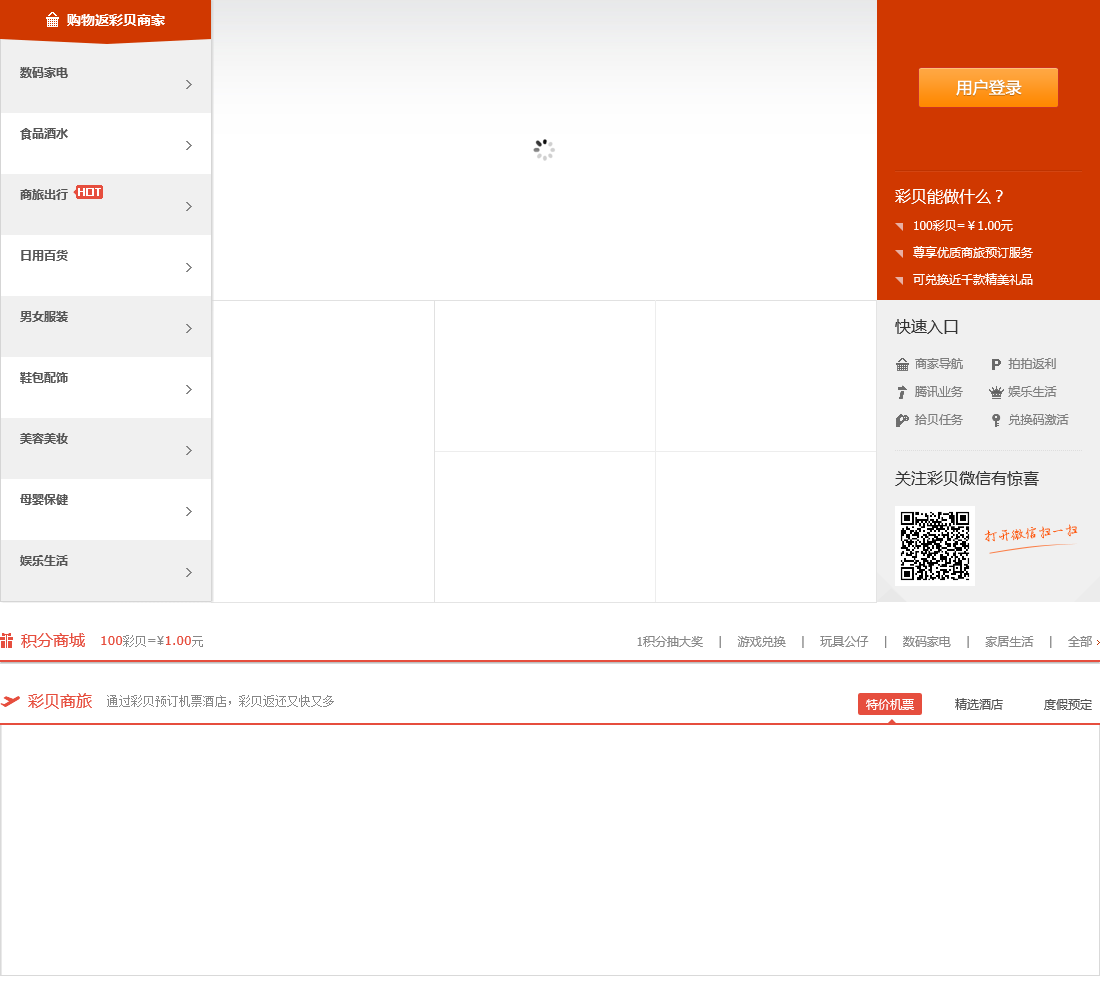Click the 鞋包配饰 category label
Image resolution: width=1100 pixels, height=1000 pixels.
(x=43, y=378)
